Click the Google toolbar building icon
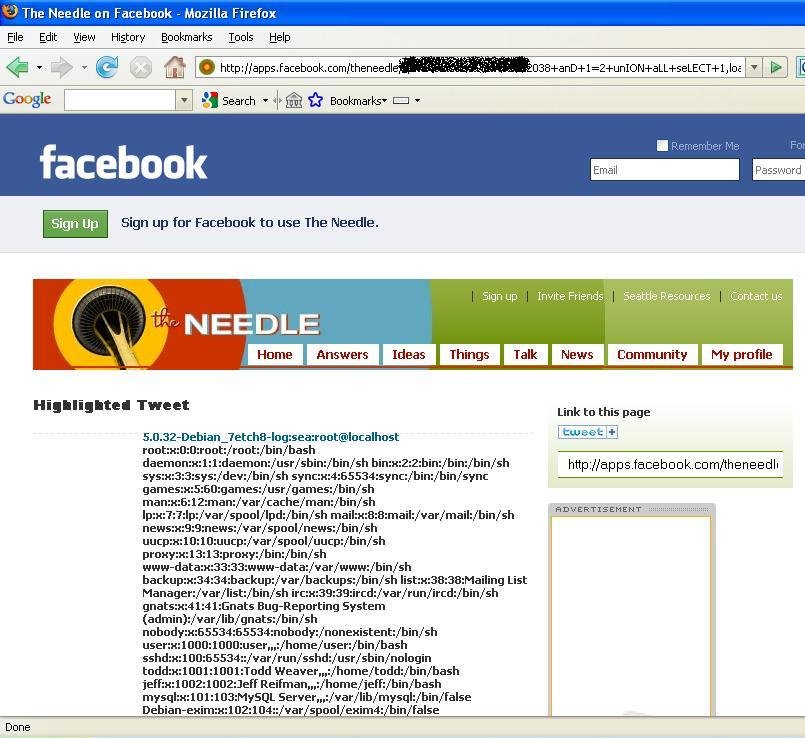The image size is (805, 738). pos(294,100)
